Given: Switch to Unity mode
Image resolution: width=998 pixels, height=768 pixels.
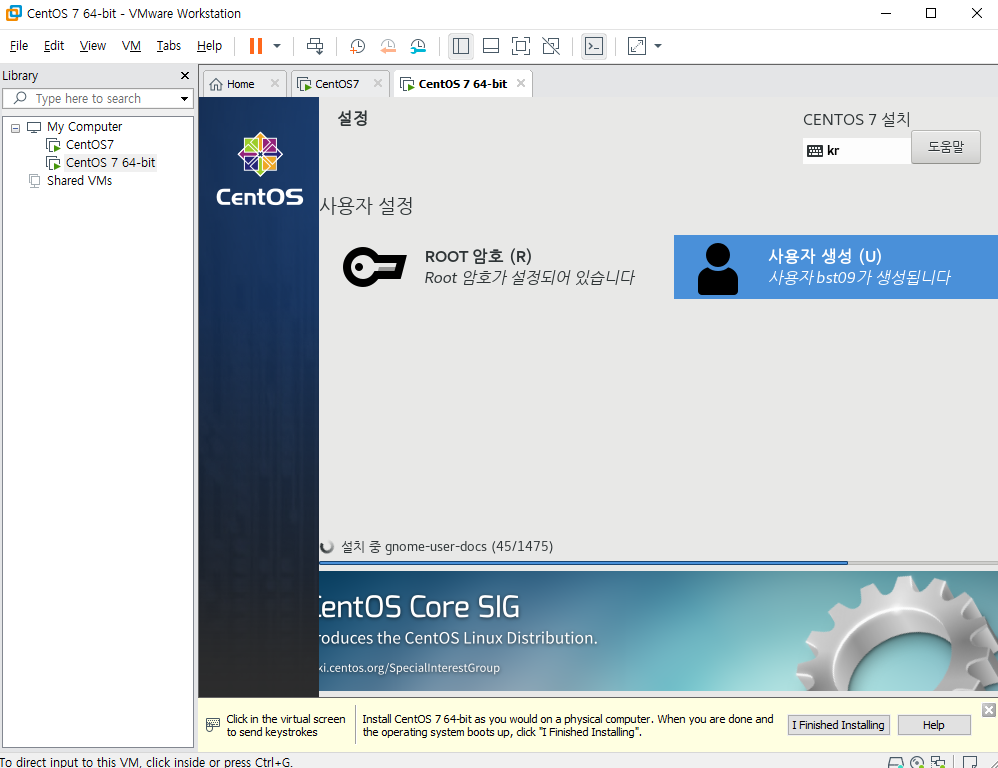Looking at the screenshot, I should pyautogui.click(x=551, y=46).
